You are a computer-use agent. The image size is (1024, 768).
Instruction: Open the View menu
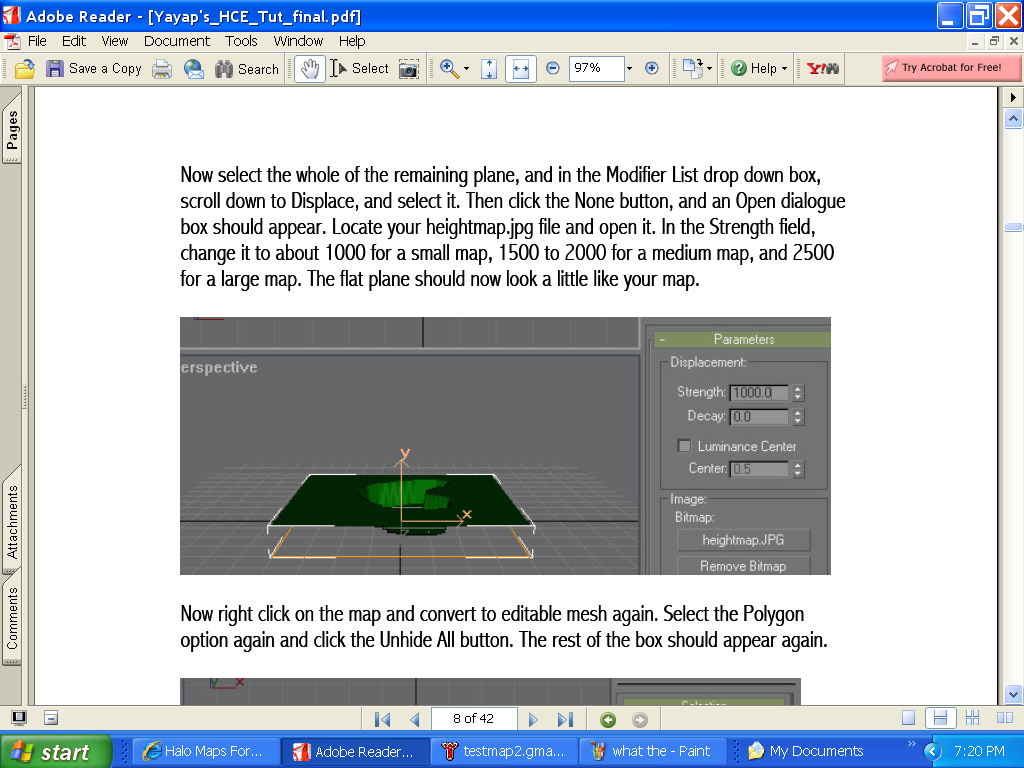tap(114, 41)
